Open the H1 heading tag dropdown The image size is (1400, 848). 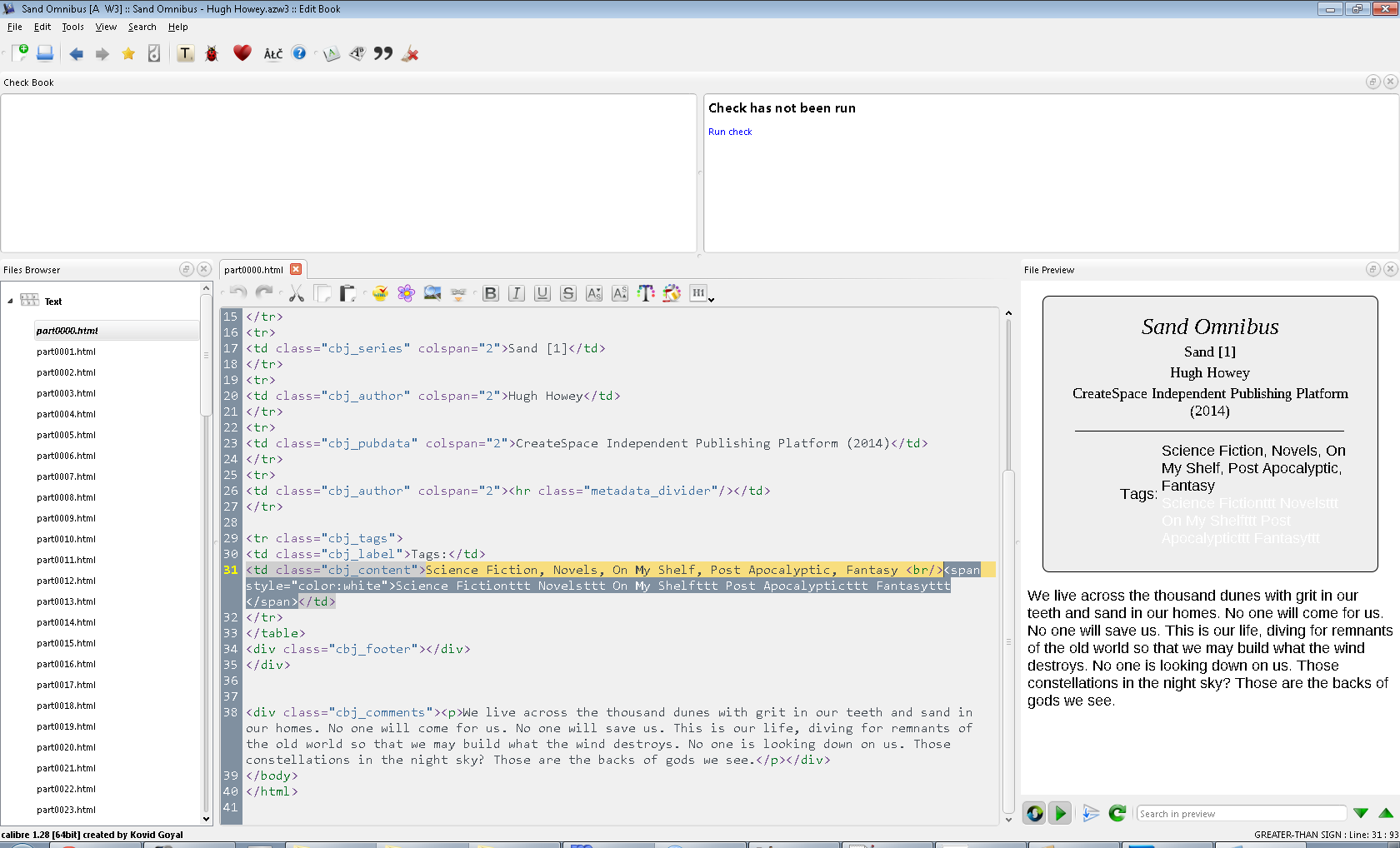click(702, 293)
